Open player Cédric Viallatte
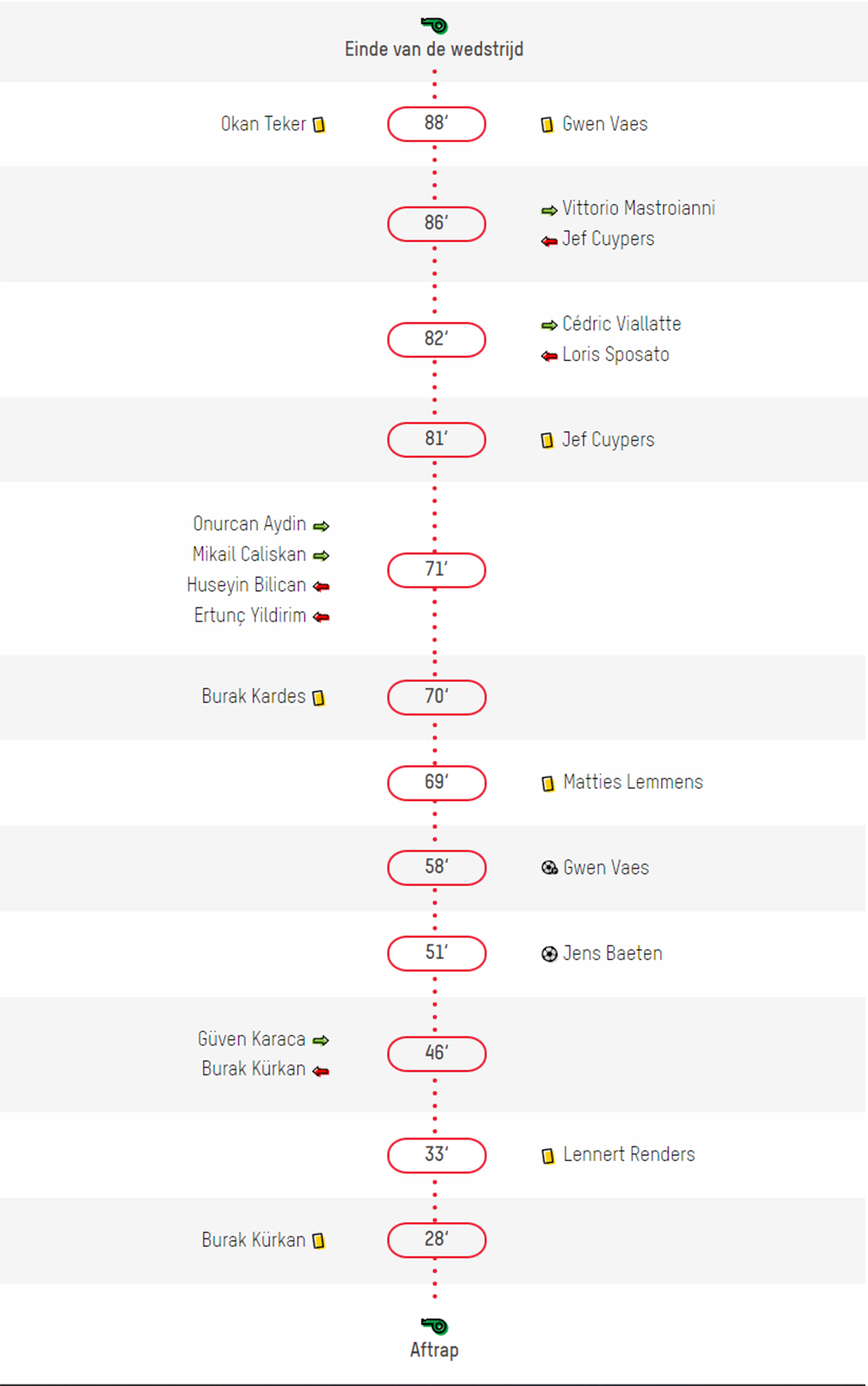Viewport: 868px width, 1386px height. pyautogui.click(x=621, y=324)
